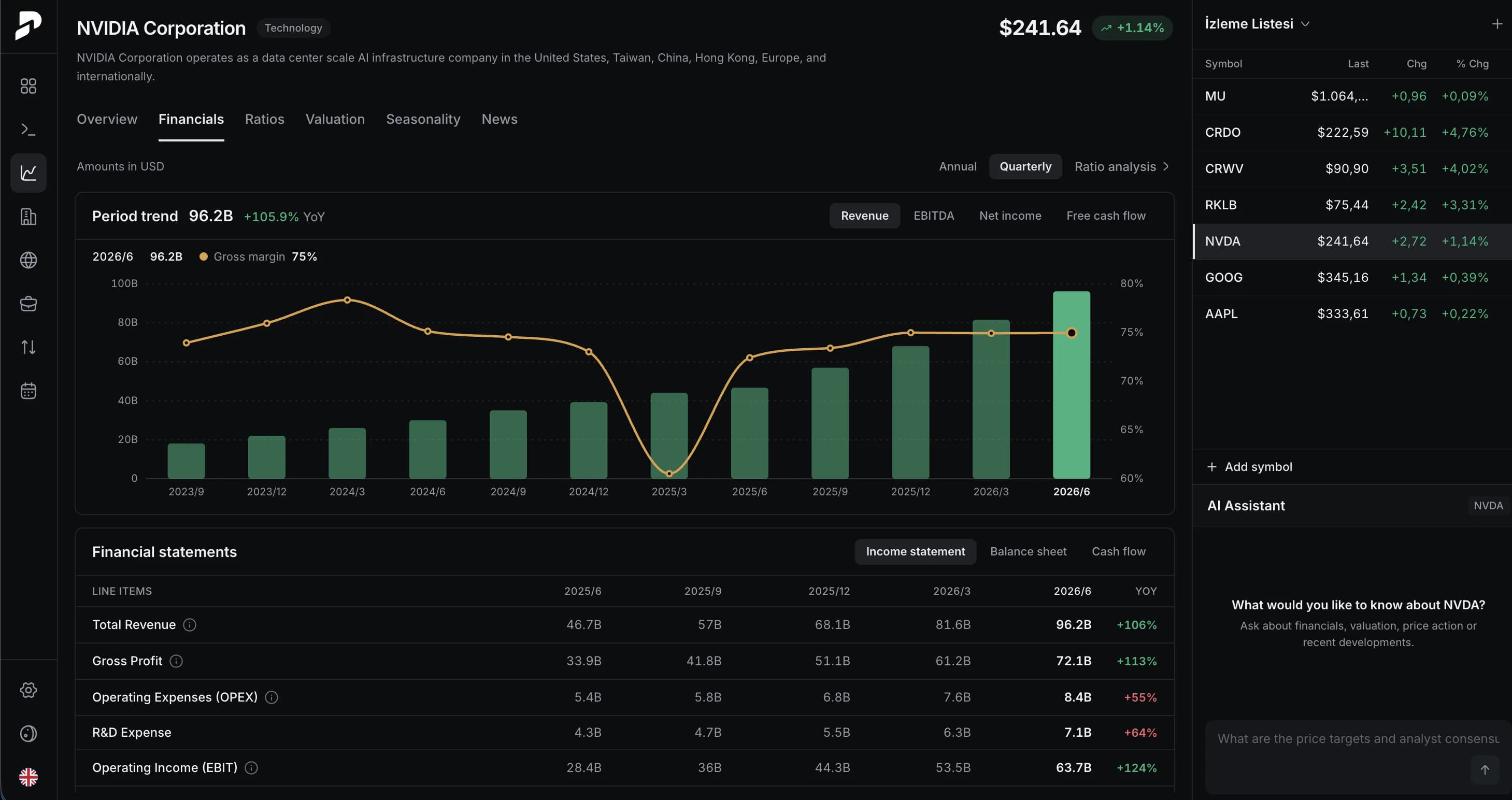Screen dimensions: 1512x800
Task: Show the Cash flow statement
Action: [1118, 552]
